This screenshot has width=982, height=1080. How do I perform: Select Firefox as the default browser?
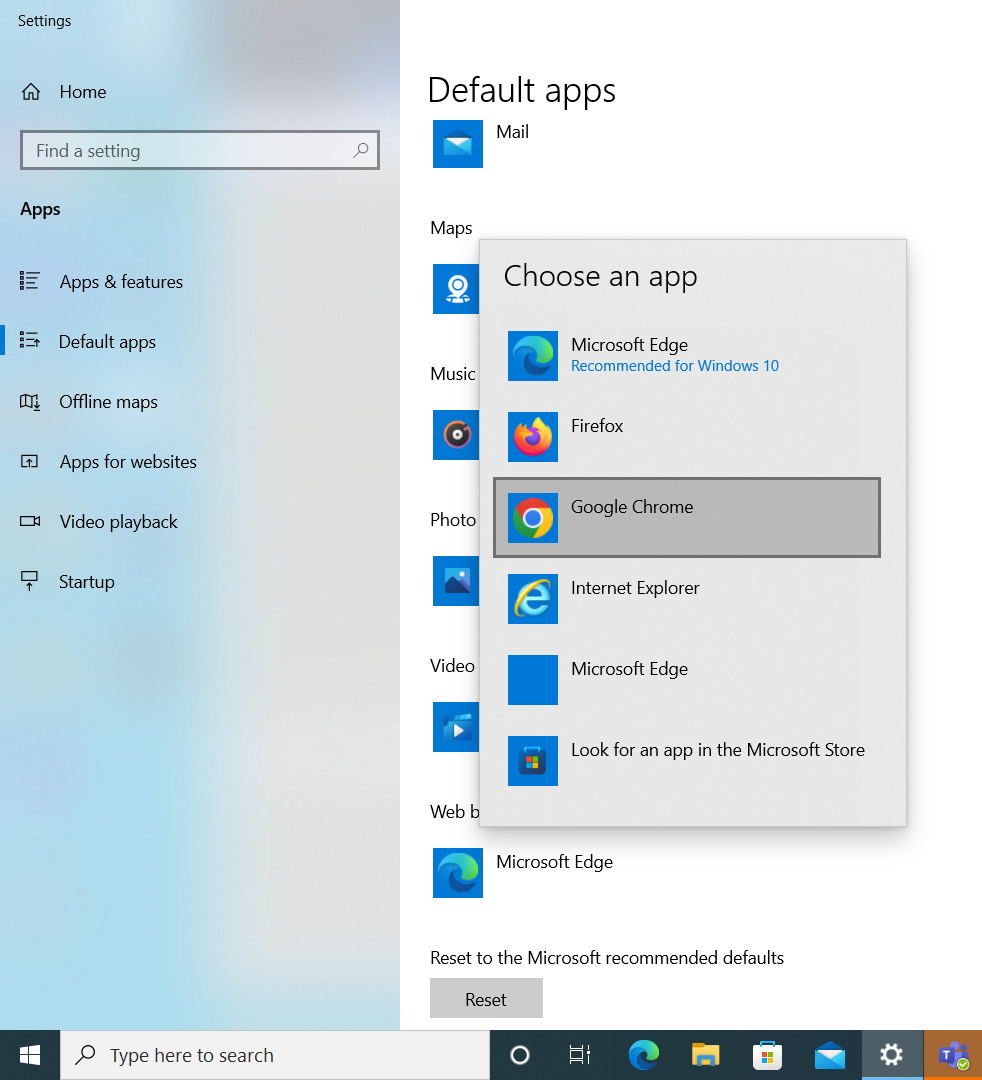(x=687, y=437)
